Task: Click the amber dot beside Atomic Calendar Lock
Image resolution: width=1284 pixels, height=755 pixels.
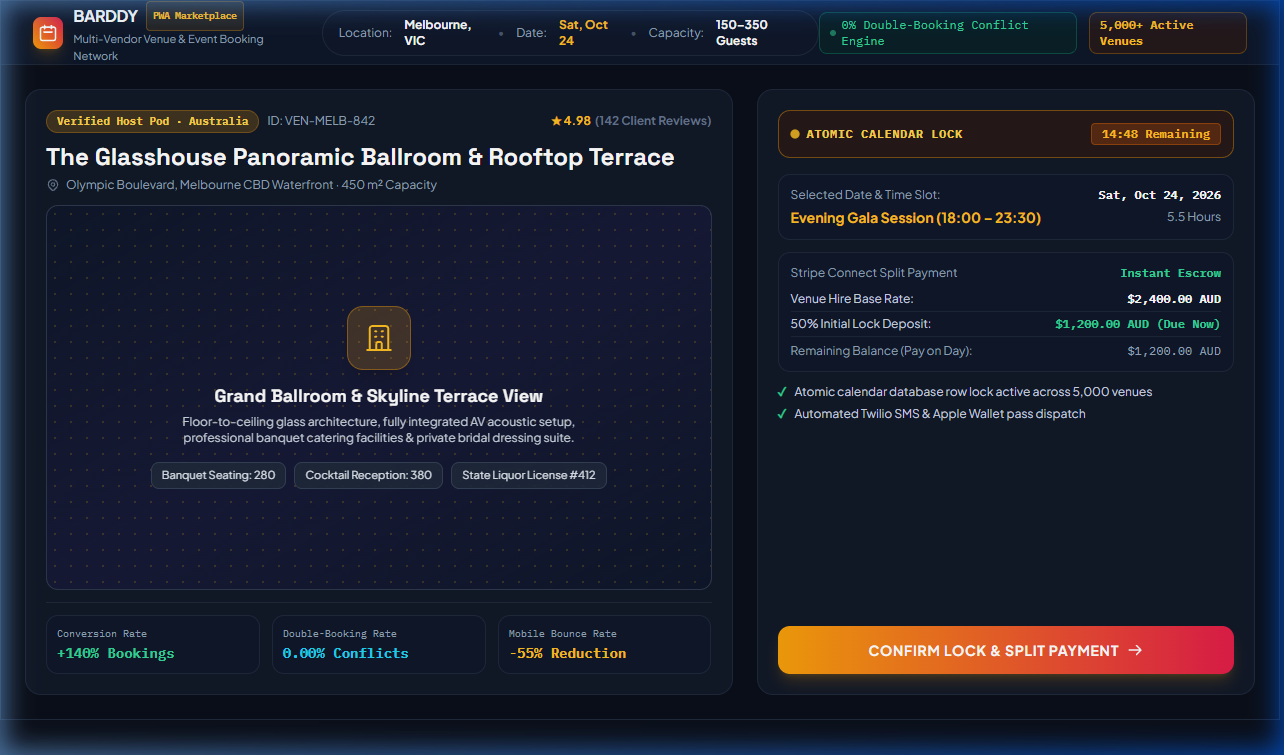Action: [x=795, y=134]
